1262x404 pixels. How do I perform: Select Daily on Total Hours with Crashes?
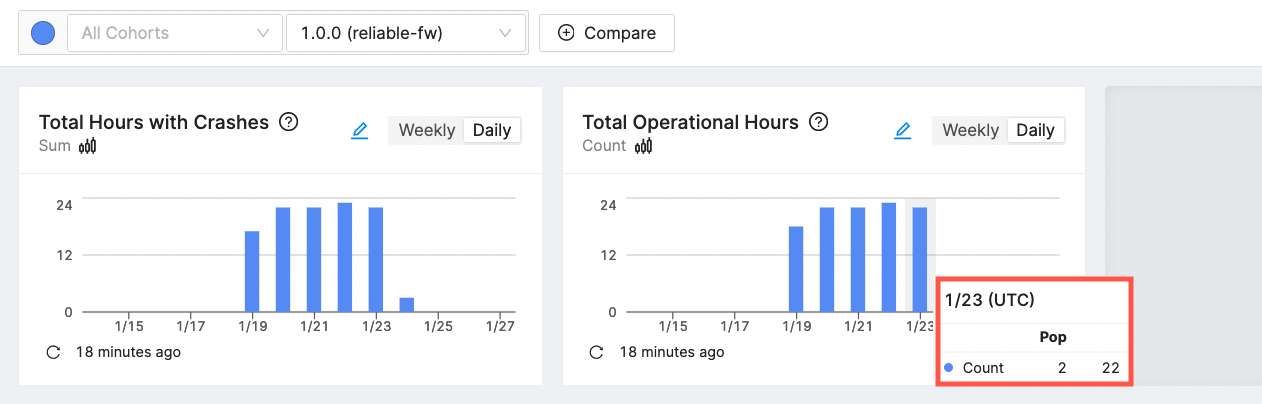click(x=492, y=130)
